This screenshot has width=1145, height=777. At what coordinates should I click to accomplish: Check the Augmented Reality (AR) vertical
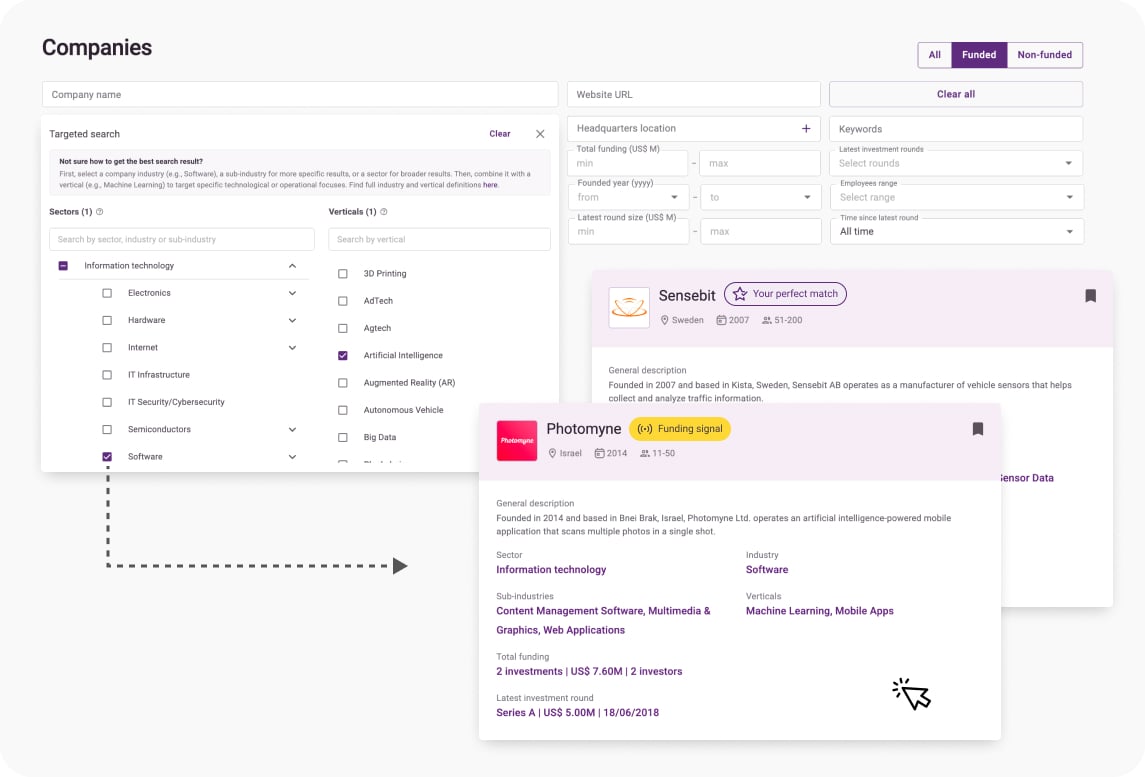(x=342, y=383)
